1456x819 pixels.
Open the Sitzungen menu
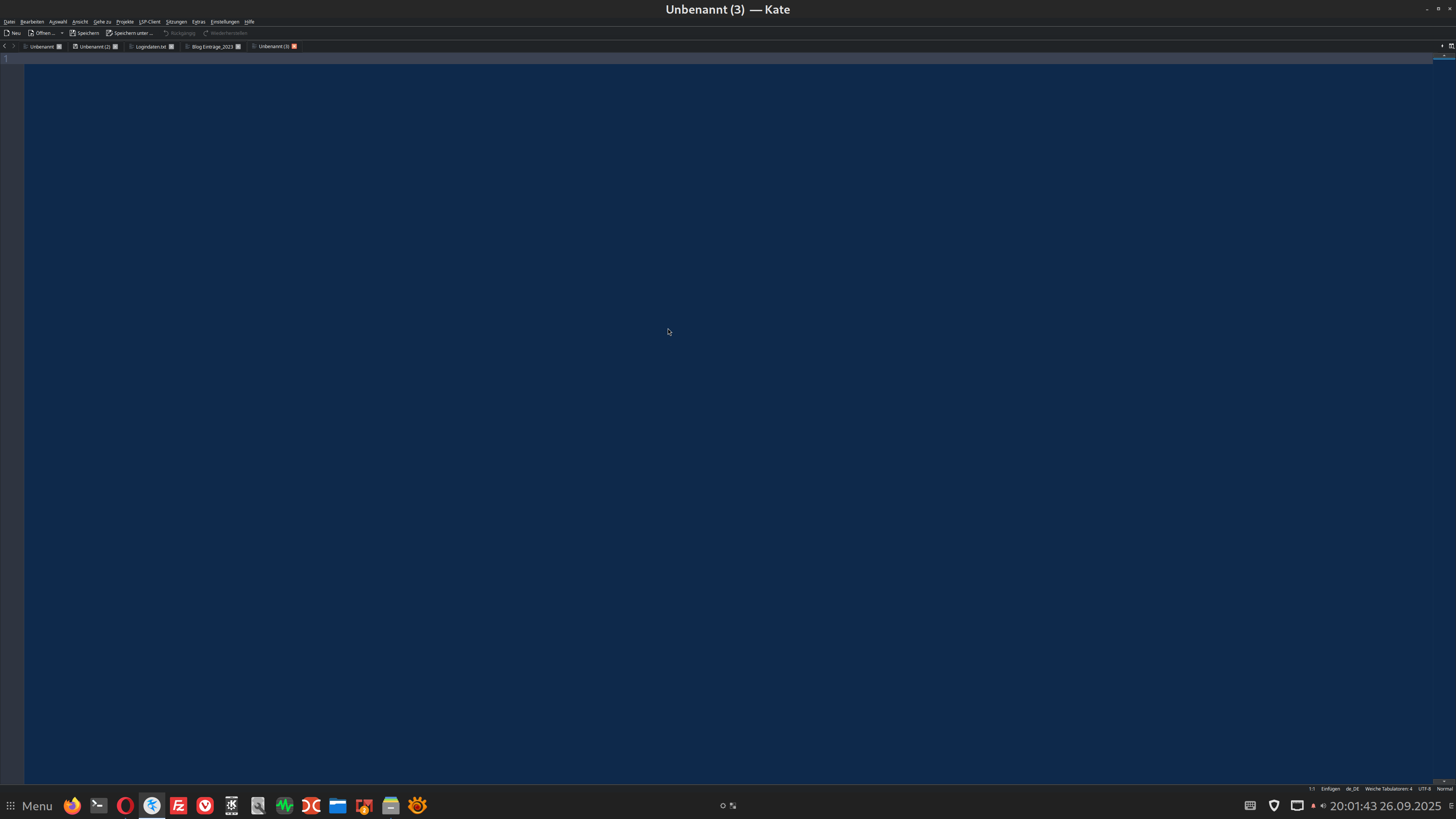pyautogui.click(x=176, y=22)
